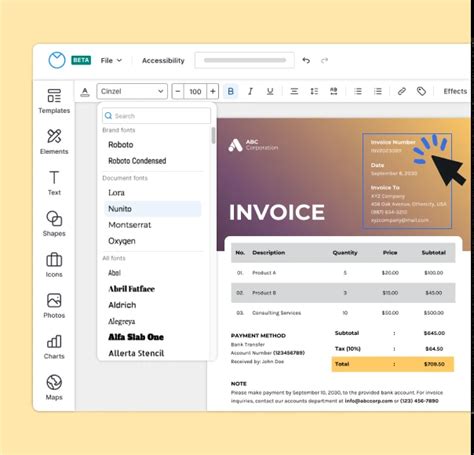Apply bulleted list formatting

358,91
